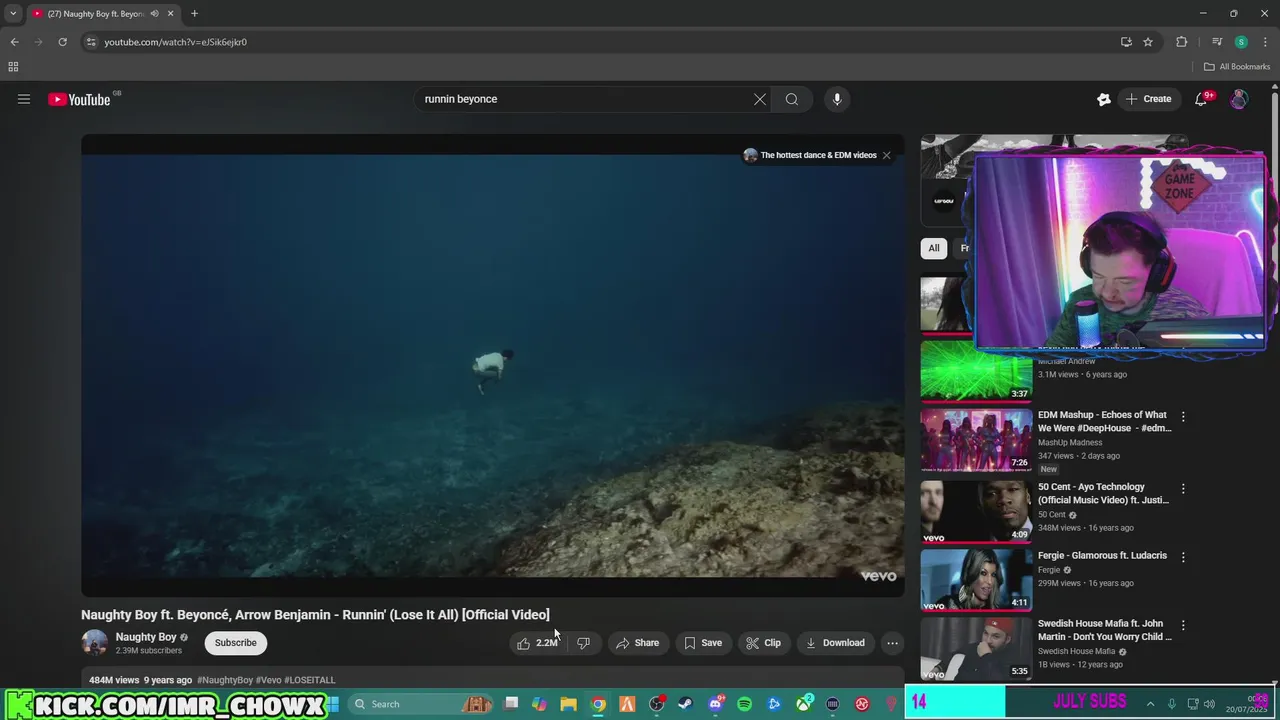Open options menu for Swedish House Mafia video
Screen dimensions: 1280x720
(x=1183, y=625)
